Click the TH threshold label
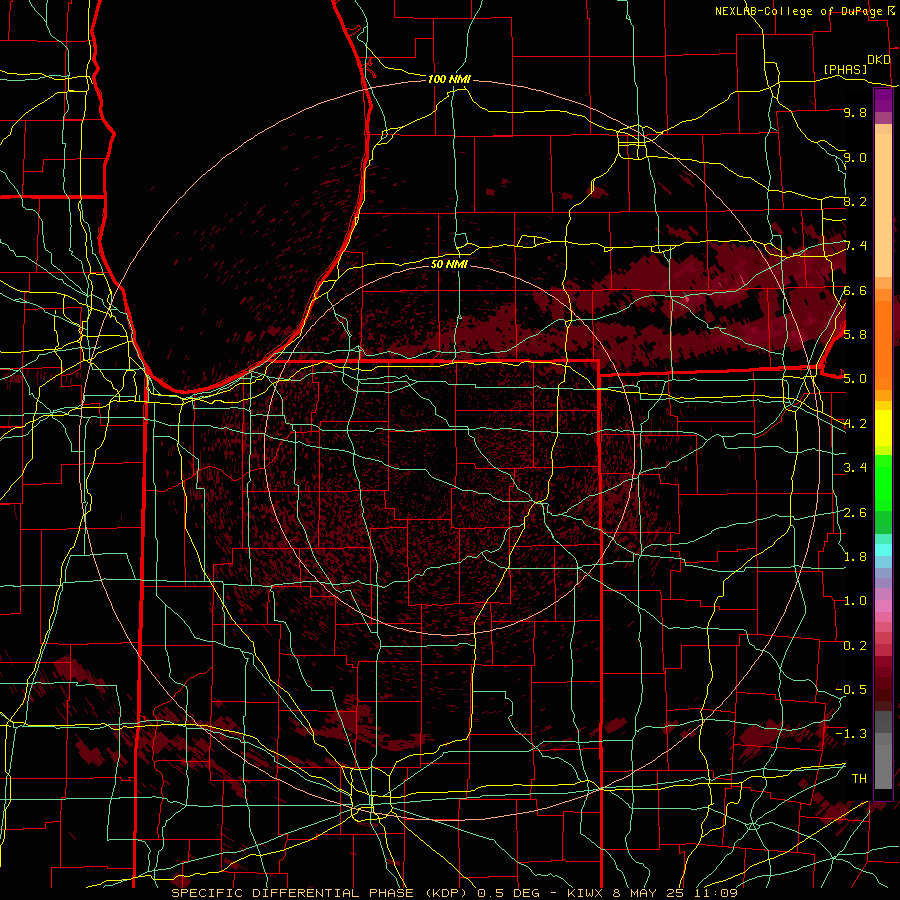Screen dimensions: 900x900 coord(859,778)
